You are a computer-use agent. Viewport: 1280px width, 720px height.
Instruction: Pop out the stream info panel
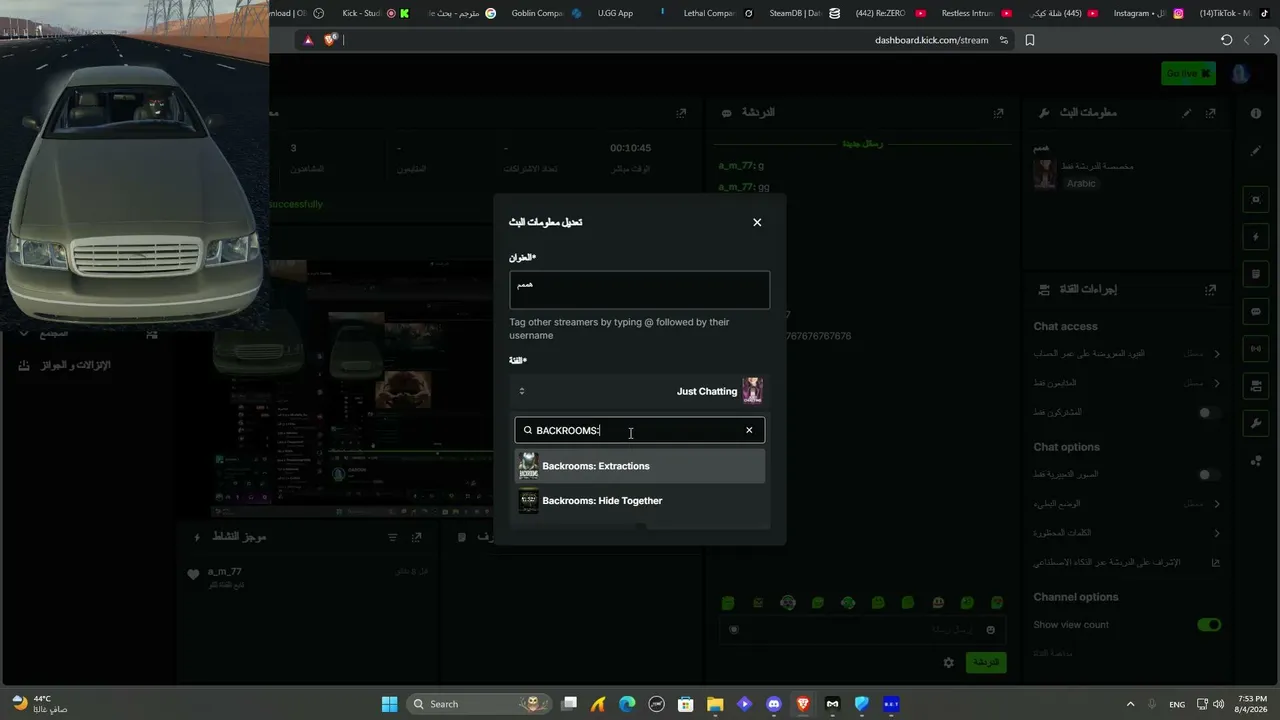tap(1210, 113)
